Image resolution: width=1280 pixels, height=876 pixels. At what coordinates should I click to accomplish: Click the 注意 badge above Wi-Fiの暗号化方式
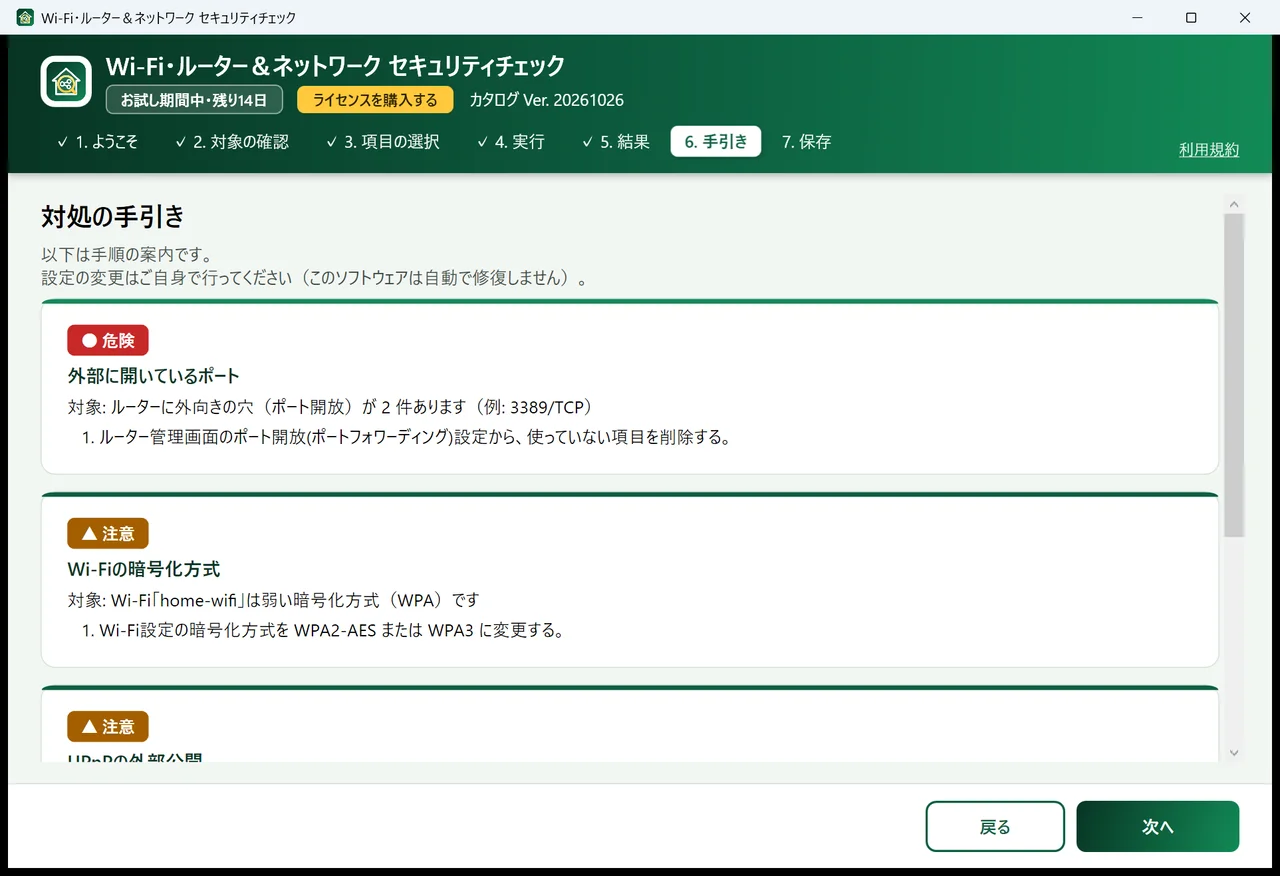(x=108, y=533)
